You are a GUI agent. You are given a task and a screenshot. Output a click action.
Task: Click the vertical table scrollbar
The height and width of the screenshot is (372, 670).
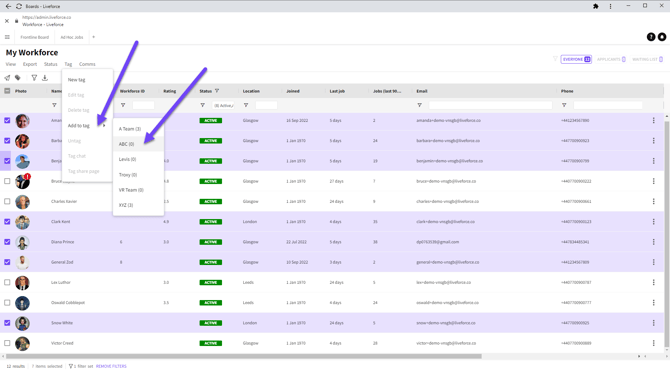[667, 234]
